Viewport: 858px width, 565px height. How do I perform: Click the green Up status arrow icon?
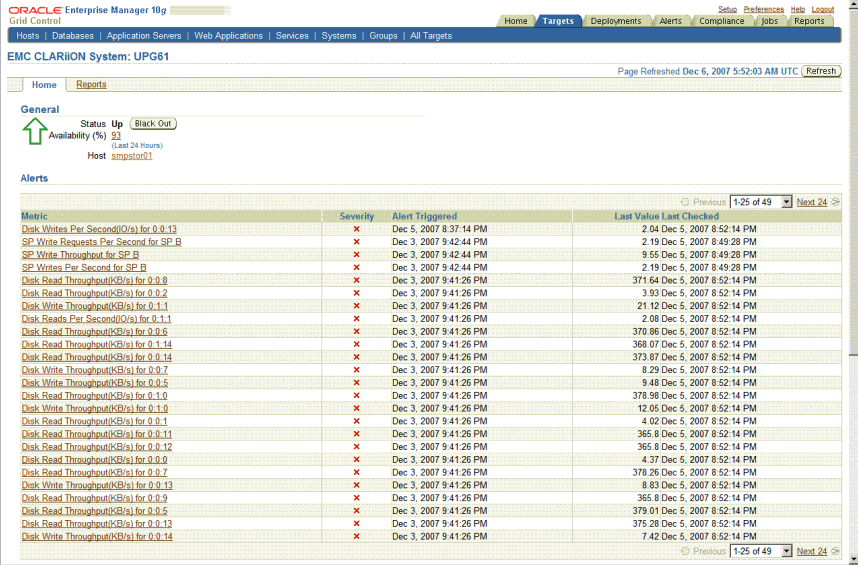pos(34,132)
